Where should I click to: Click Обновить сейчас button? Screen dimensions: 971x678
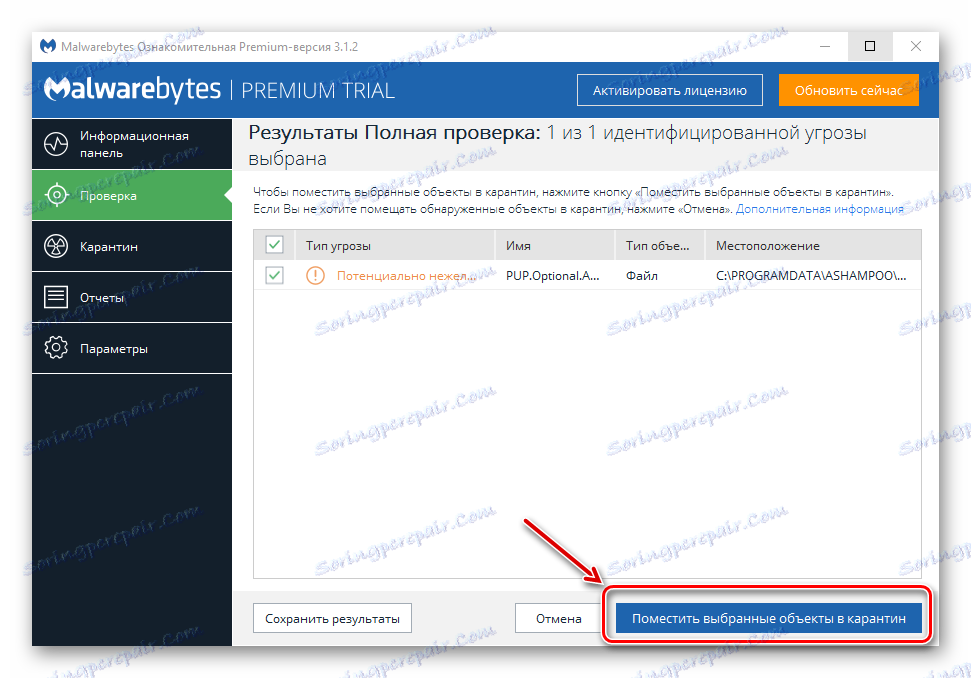pyautogui.click(x=848, y=90)
